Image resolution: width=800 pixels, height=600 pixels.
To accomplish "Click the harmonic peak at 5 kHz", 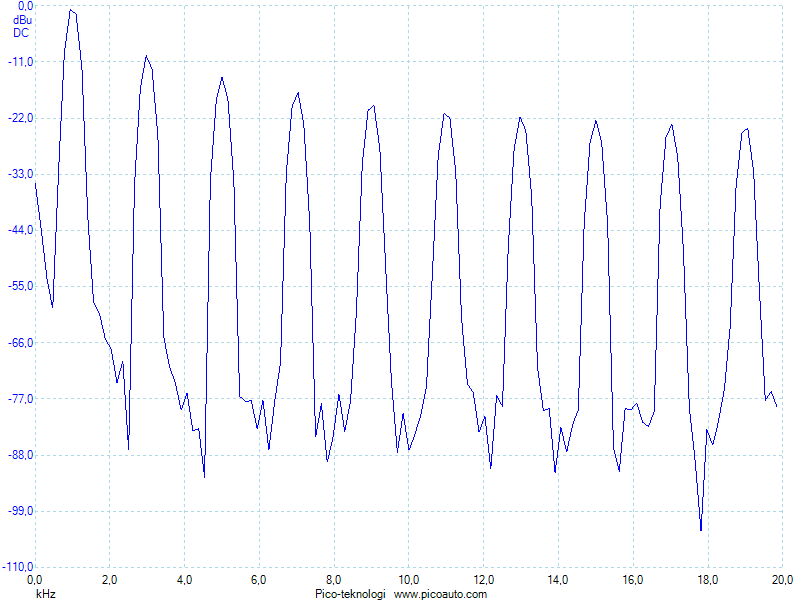I will [x=222, y=78].
